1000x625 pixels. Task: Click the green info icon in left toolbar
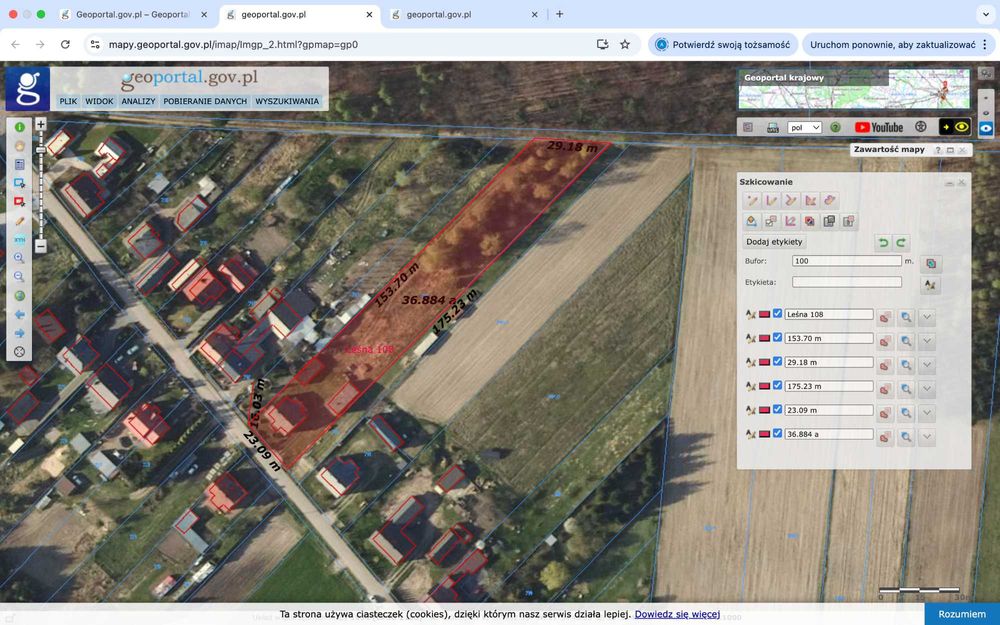[19, 127]
